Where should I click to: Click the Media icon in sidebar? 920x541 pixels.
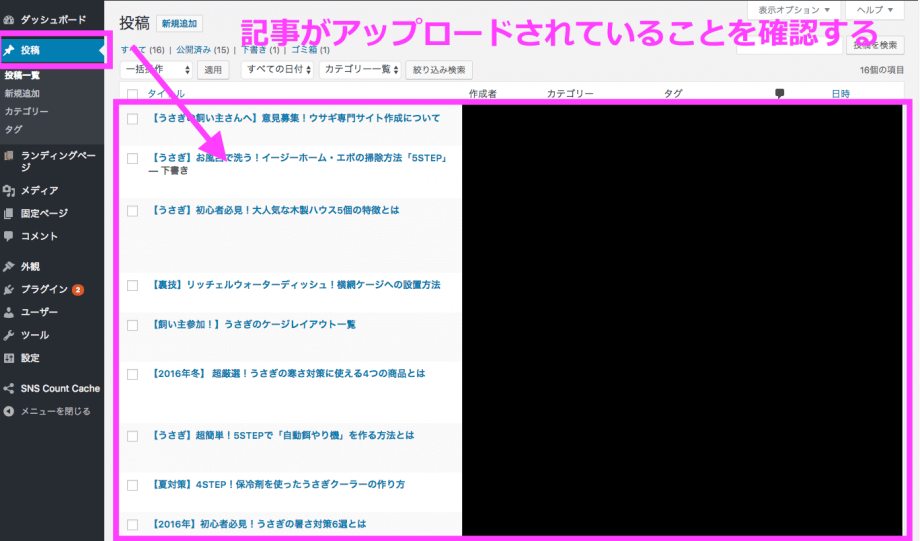(x=9, y=190)
